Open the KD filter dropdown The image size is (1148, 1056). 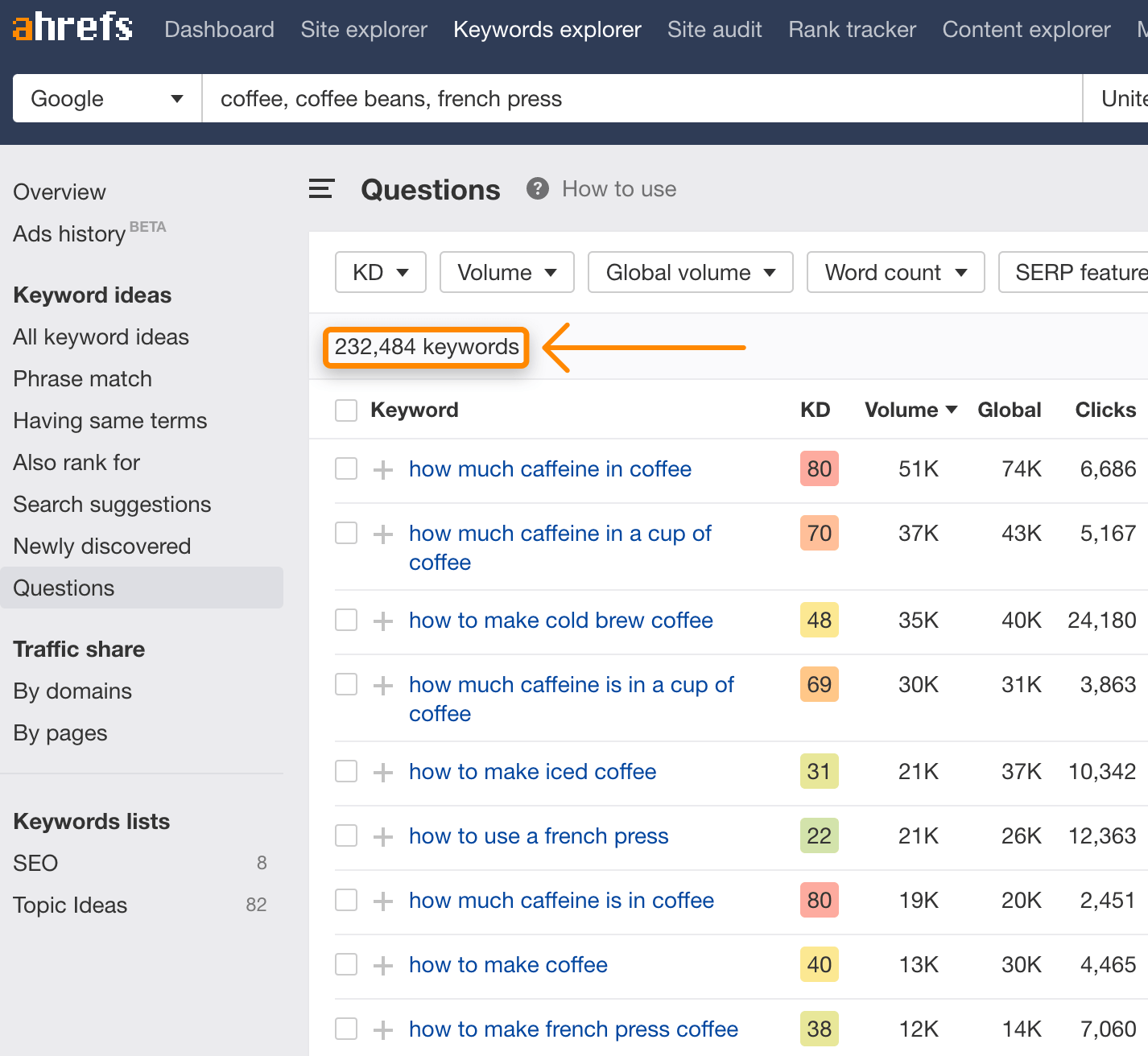(x=381, y=273)
